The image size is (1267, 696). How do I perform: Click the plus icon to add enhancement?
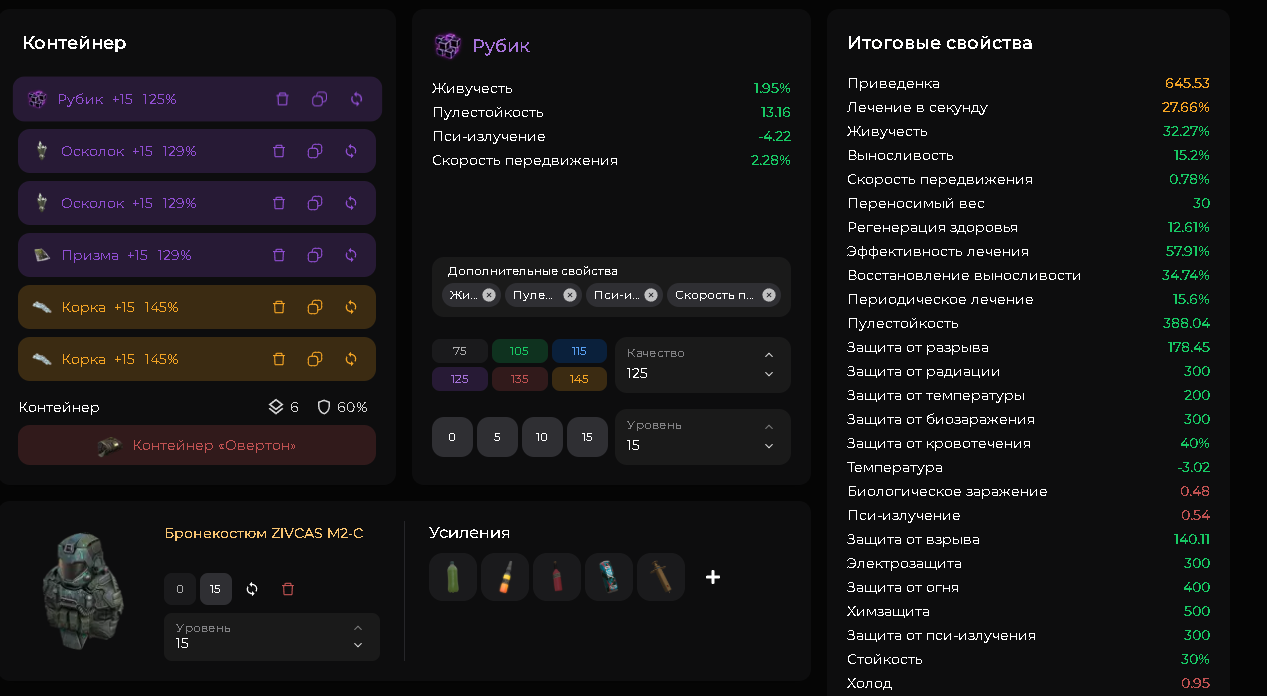pyautogui.click(x=713, y=577)
